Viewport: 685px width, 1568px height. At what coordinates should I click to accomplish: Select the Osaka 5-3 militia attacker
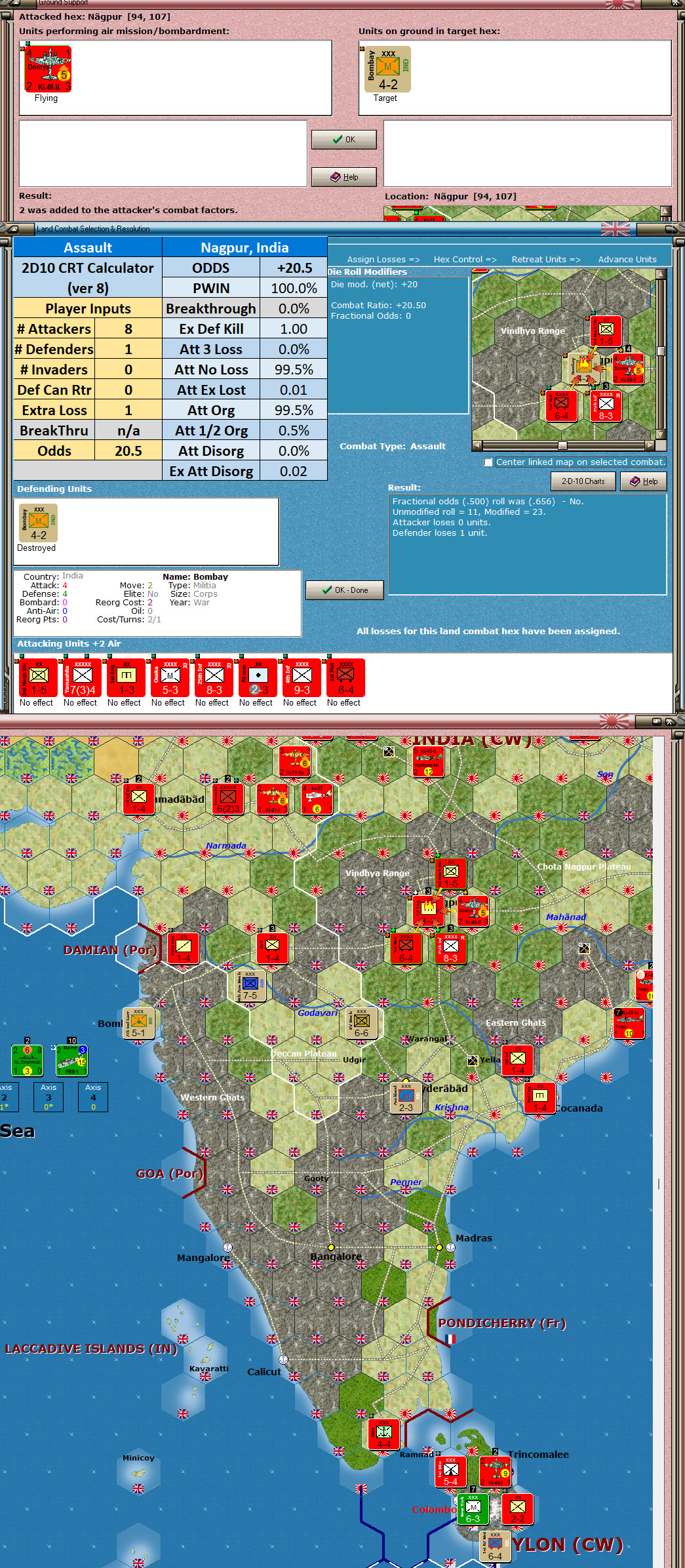point(170,677)
